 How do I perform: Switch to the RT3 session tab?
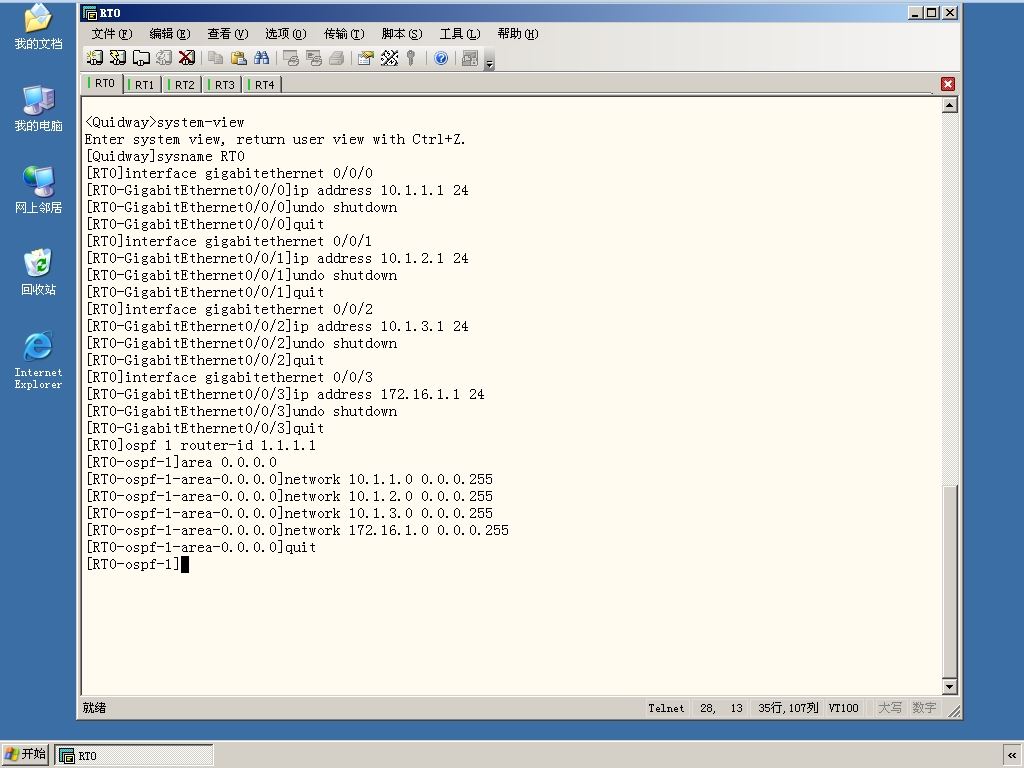tap(221, 84)
